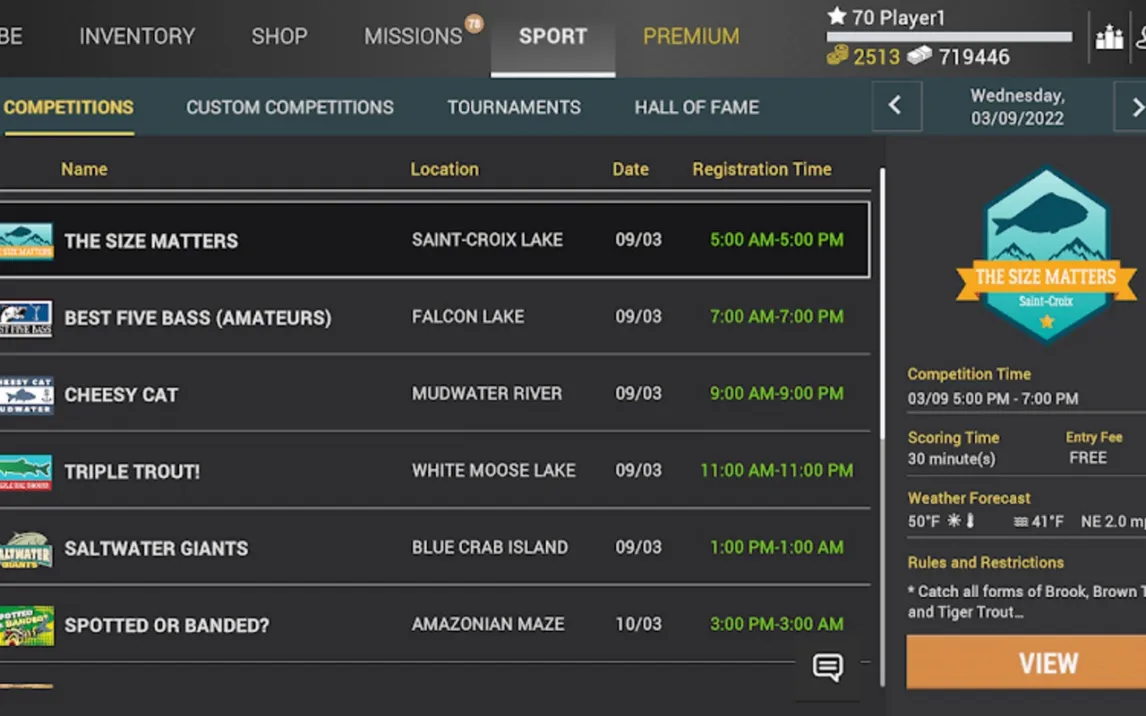1146x716 pixels.
Task: Click The Size Matters competition logo icon
Action: pyautogui.click(x=26, y=241)
